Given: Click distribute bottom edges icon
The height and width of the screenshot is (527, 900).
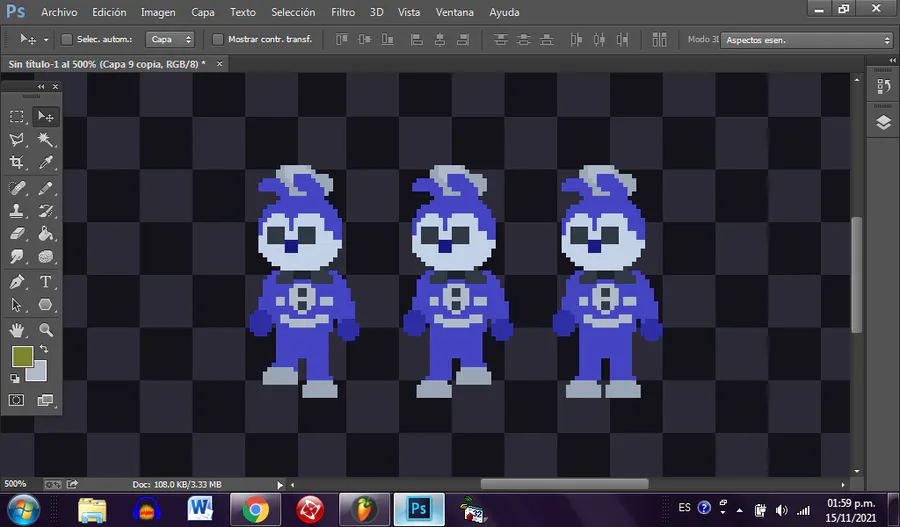Looking at the screenshot, I should (546, 40).
